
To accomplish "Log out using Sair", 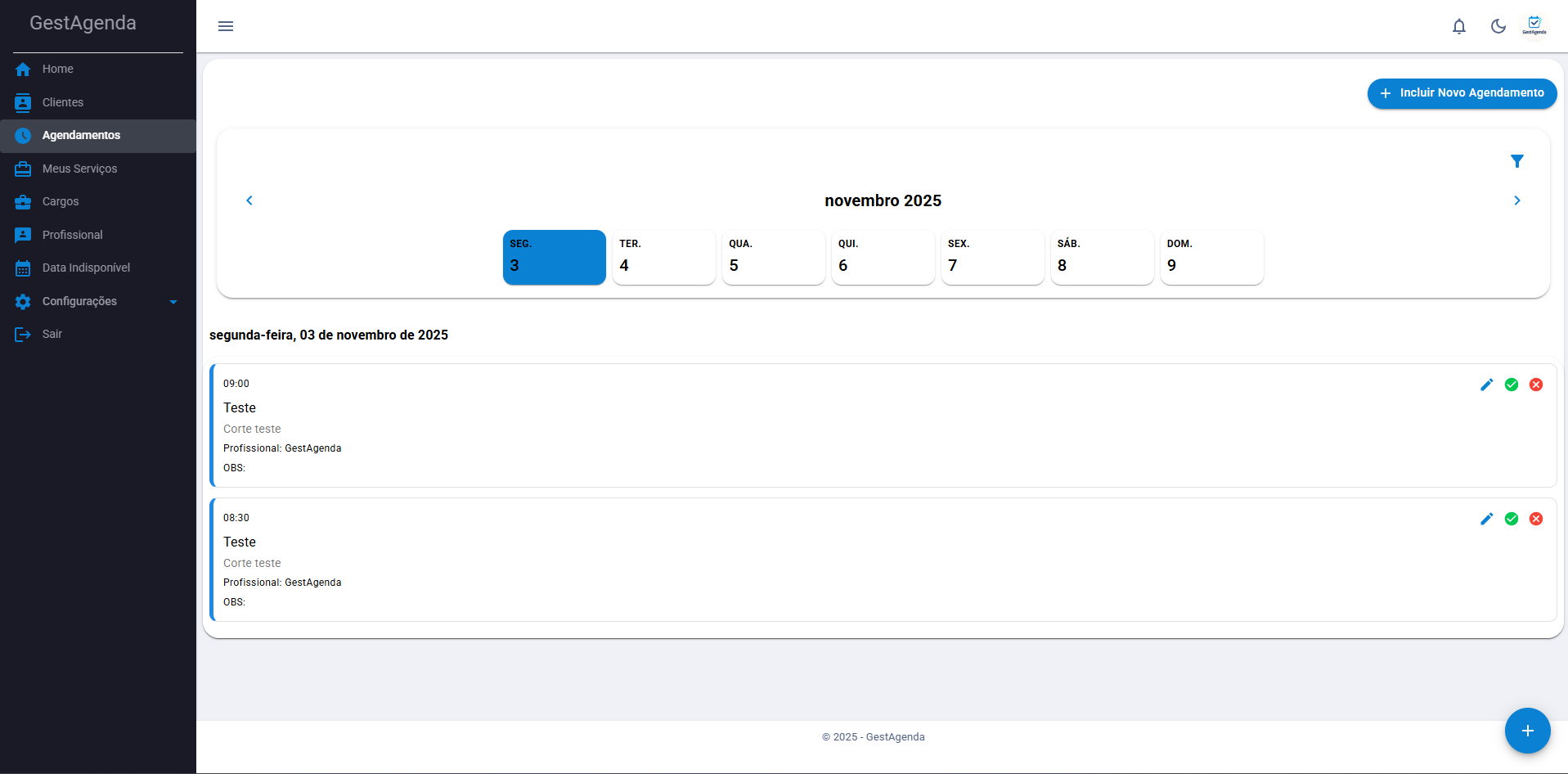I will [x=52, y=334].
